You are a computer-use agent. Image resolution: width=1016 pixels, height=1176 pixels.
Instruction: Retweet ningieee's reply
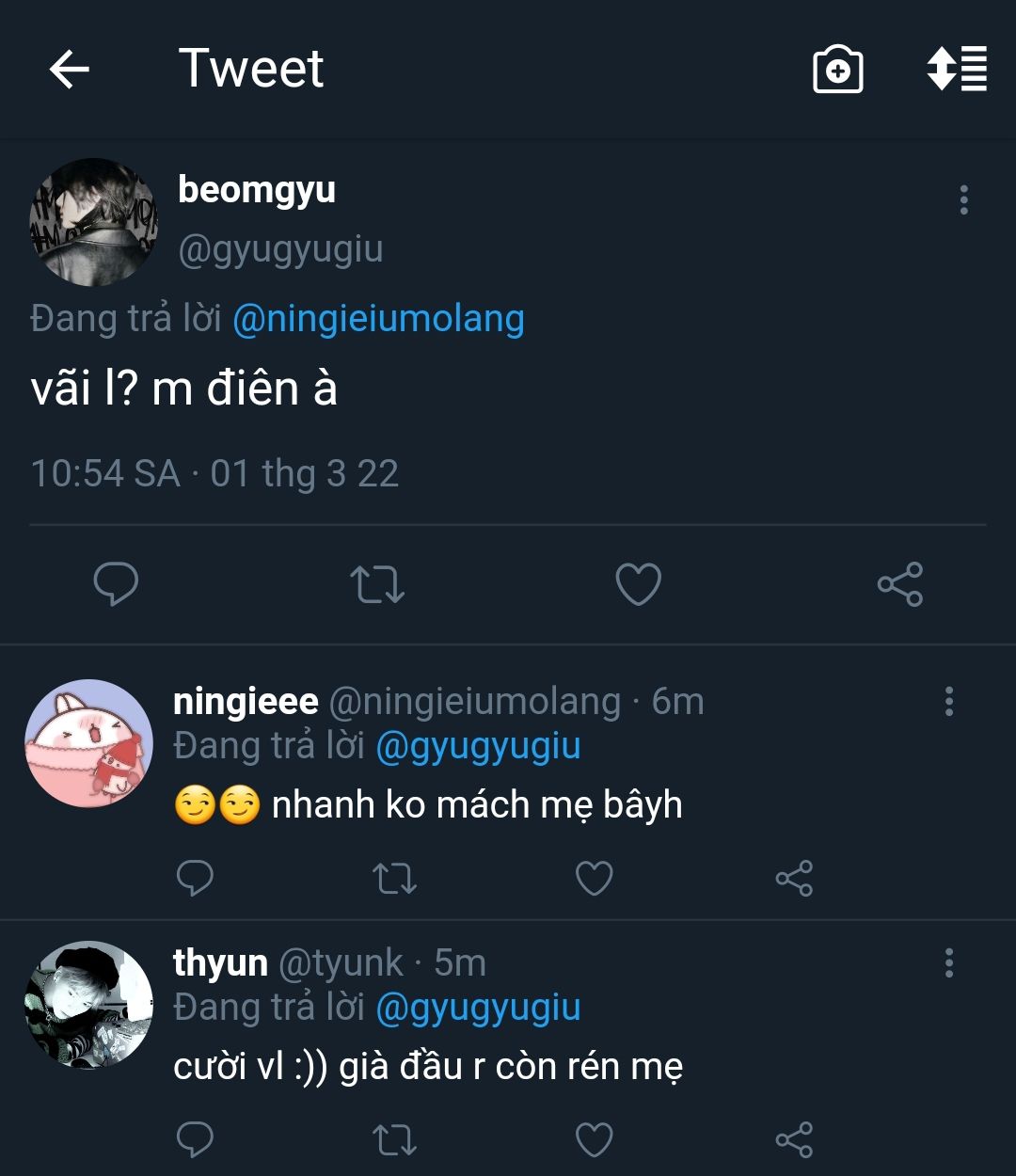pos(394,879)
